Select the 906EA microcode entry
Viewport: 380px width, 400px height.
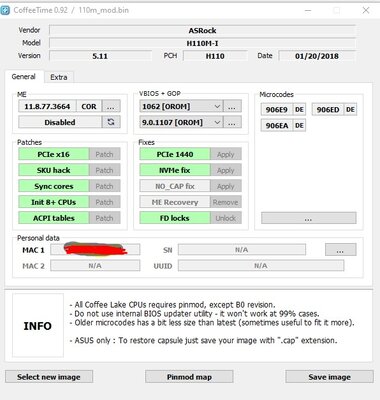277,125
